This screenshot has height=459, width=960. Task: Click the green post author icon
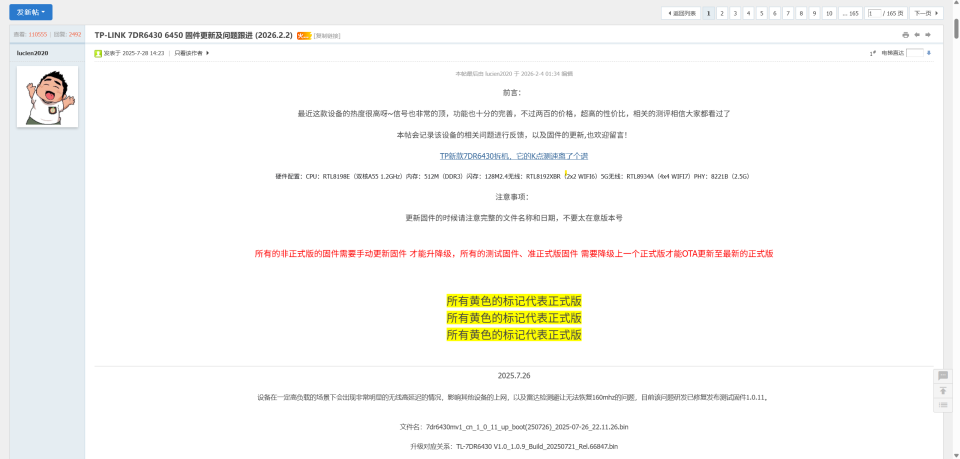click(x=98, y=53)
